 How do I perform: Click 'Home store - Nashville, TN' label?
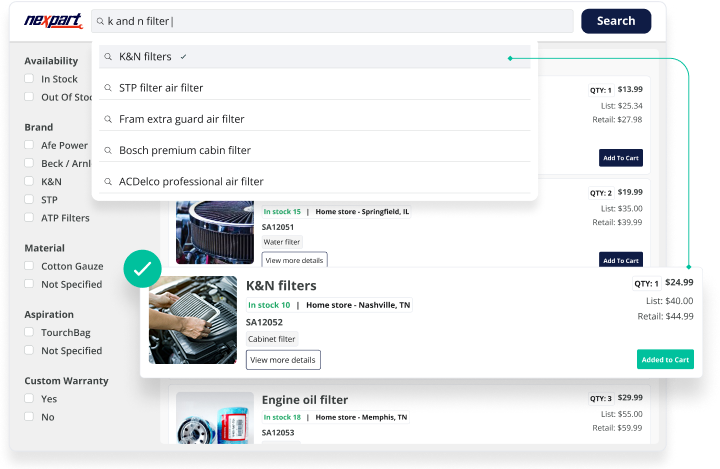pos(358,305)
